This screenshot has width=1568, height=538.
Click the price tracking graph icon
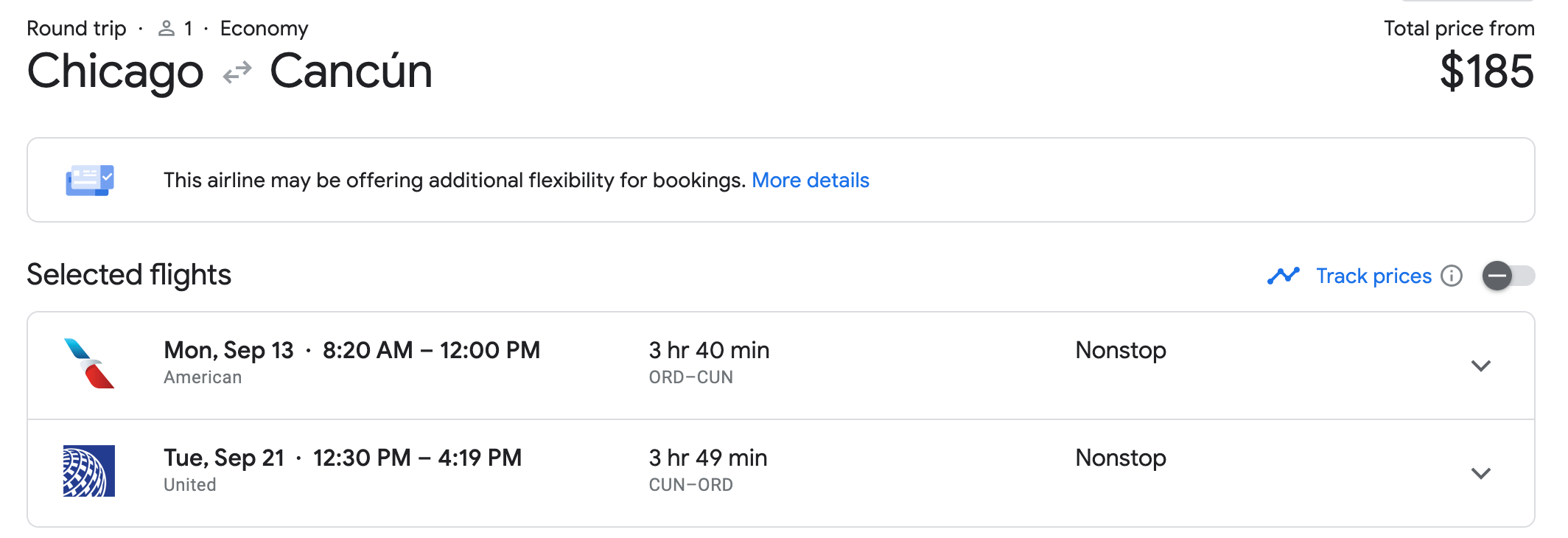(x=1284, y=276)
